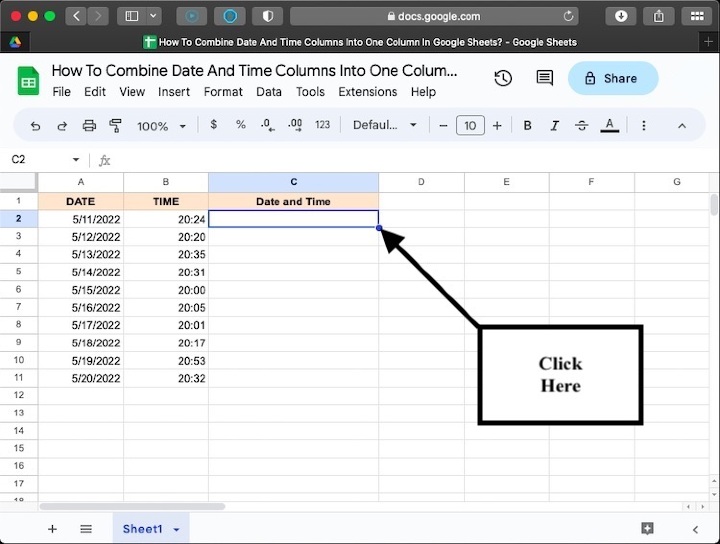Select column A header
This screenshot has height=544, width=720.
point(81,182)
